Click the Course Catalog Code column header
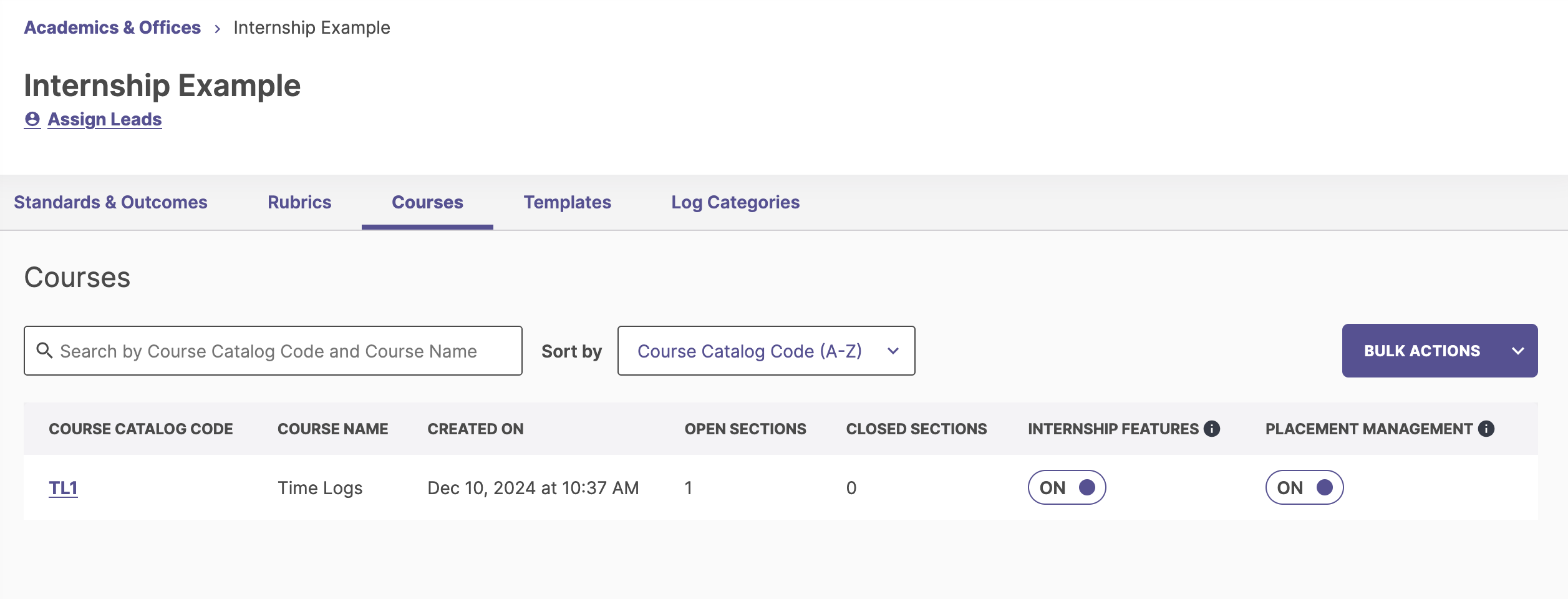The height and width of the screenshot is (599, 1568). pos(141,429)
